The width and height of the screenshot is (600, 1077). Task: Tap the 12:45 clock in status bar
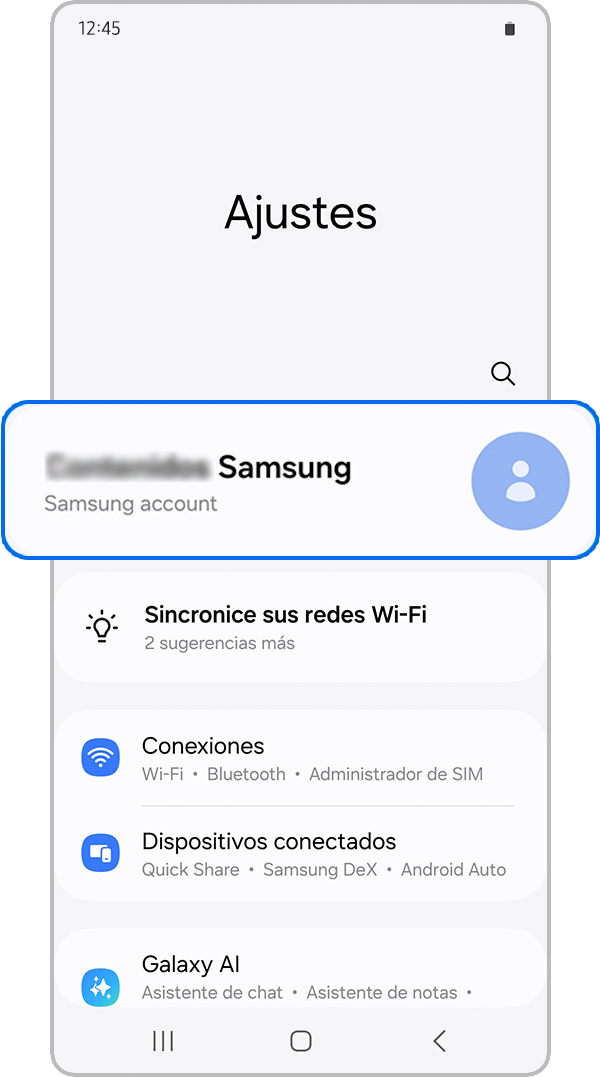click(100, 28)
